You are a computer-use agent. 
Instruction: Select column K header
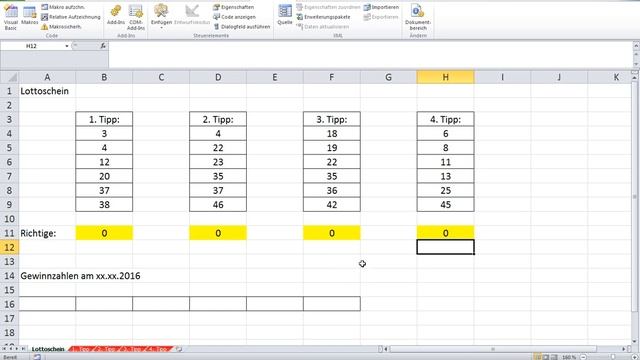pyautogui.click(x=610, y=77)
